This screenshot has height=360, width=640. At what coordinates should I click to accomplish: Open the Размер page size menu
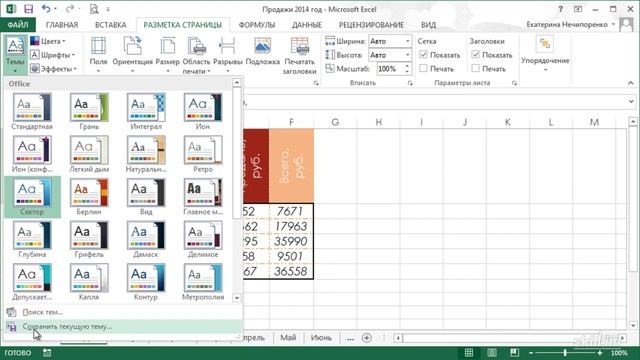tap(167, 55)
